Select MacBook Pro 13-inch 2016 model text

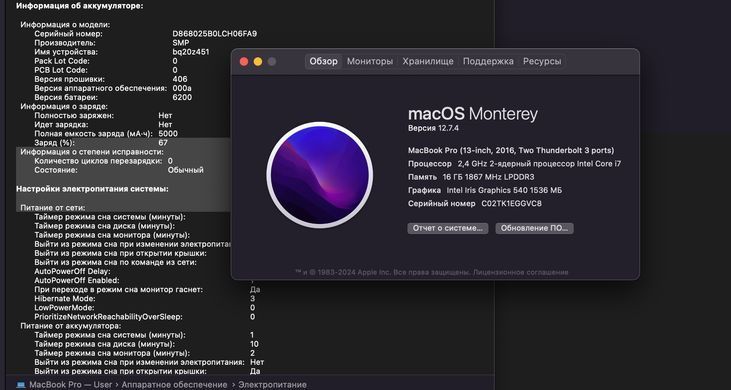[x=511, y=151]
